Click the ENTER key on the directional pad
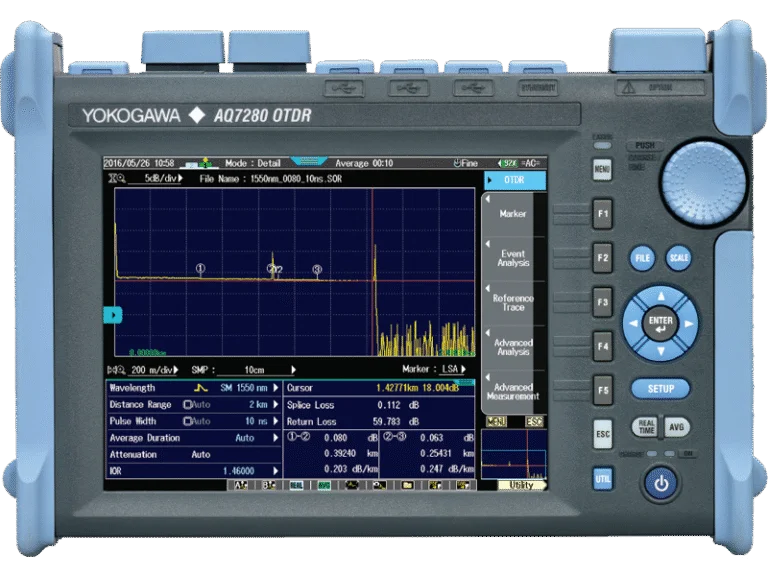The image size is (768, 576). pyautogui.click(x=661, y=323)
